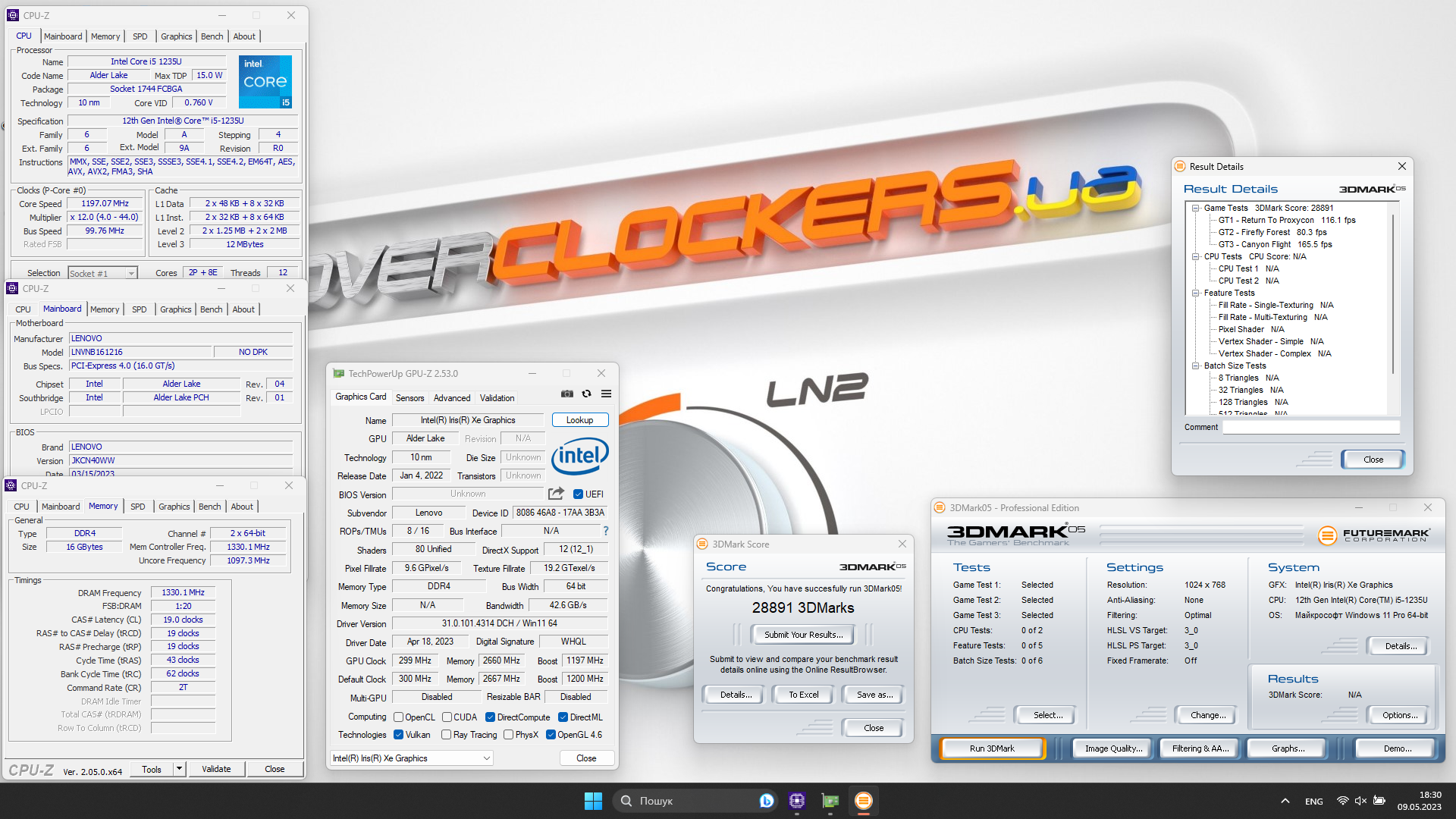Select the GT2 - Firefly Forest row
The image size is (1456, 819).
click(x=1272, y=232)
